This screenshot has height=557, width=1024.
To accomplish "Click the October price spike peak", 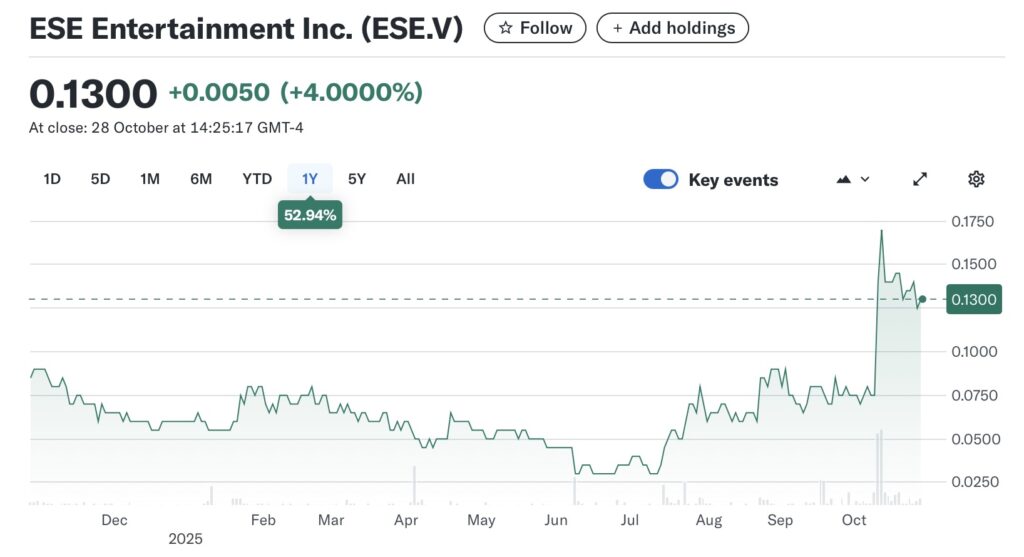I will click(x=882, y=231).
